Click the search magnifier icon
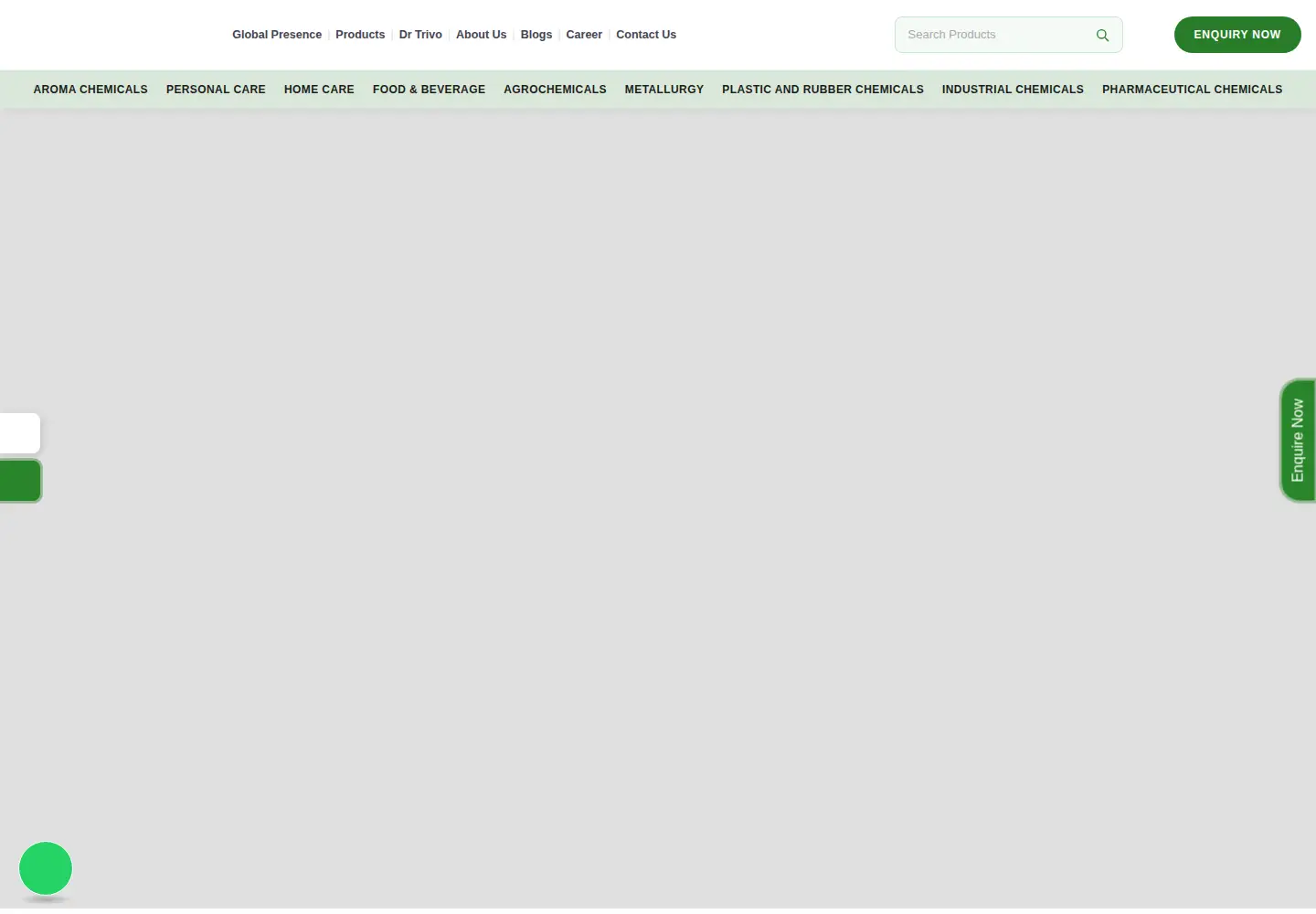The width and height of the screenshot is (1316, 914). pyautogui.click(x=1102, y=35)
